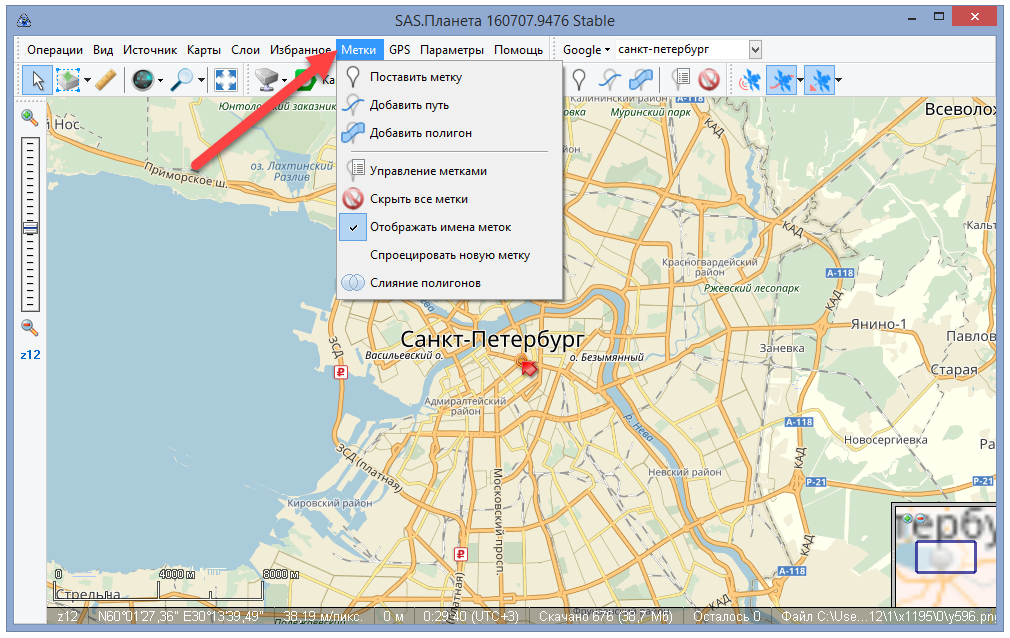Click the hide all placemarks toolbar icon

coord(709,80)
